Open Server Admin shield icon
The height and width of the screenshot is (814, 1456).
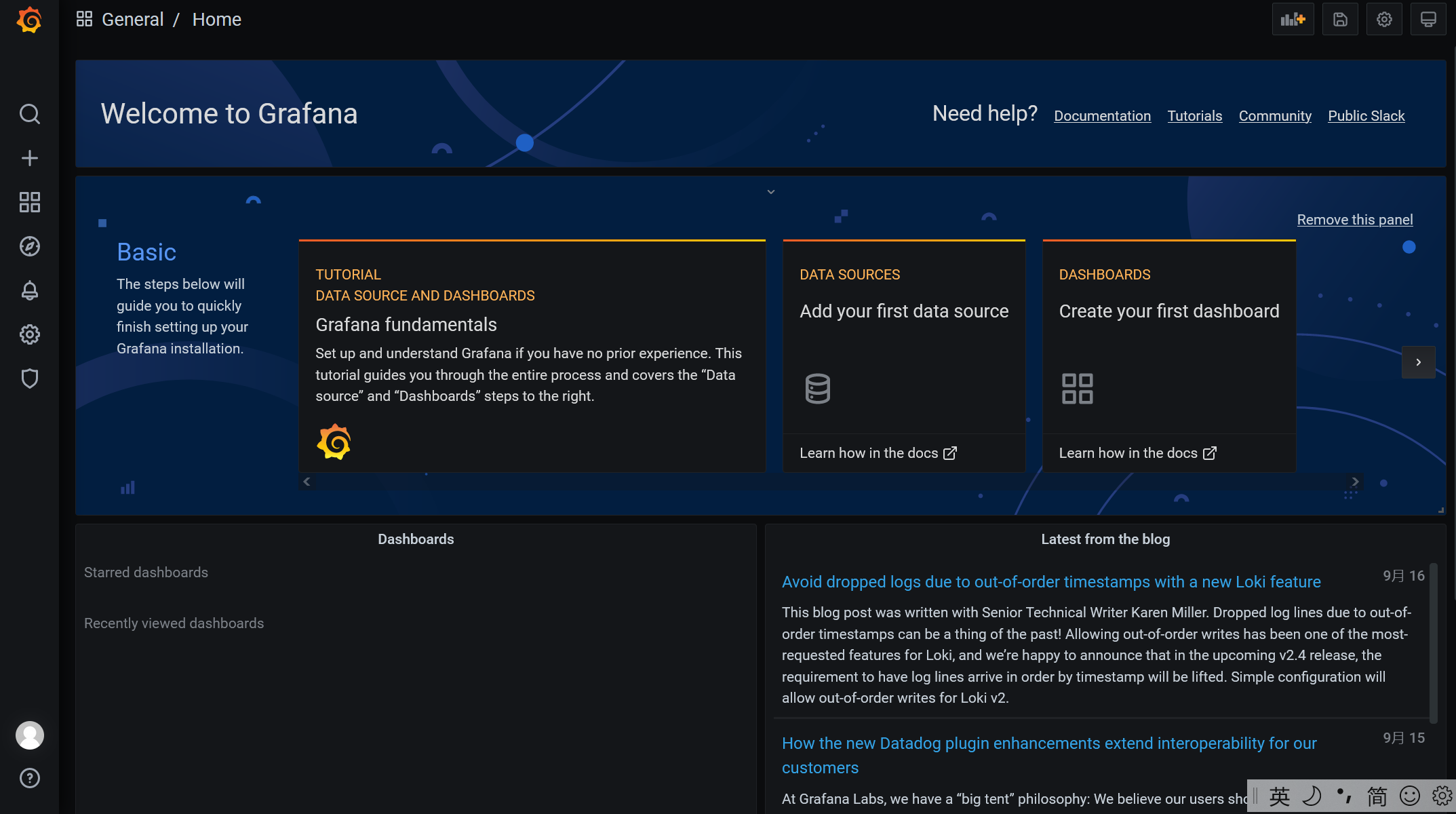coord(29,379)
